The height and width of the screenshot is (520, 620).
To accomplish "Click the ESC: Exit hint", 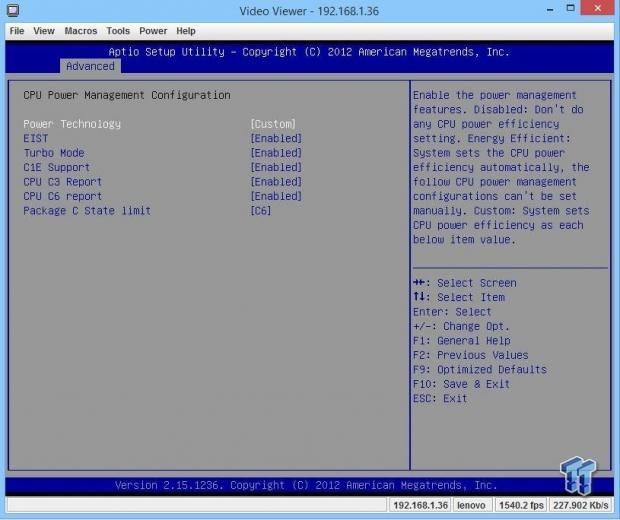I will tap(440, 398).
